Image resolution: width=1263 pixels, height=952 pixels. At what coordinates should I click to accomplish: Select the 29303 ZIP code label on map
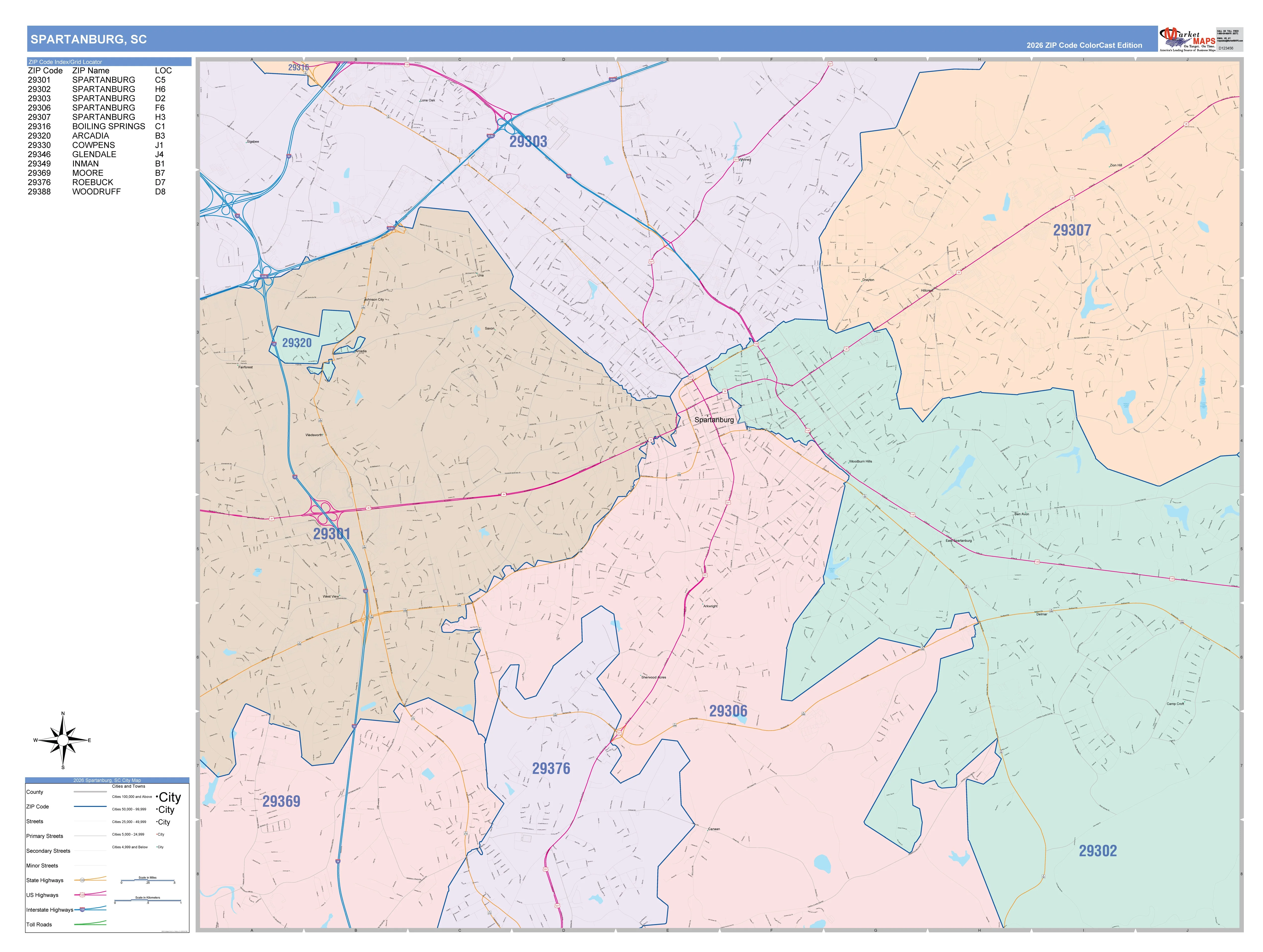click(528, 141)
